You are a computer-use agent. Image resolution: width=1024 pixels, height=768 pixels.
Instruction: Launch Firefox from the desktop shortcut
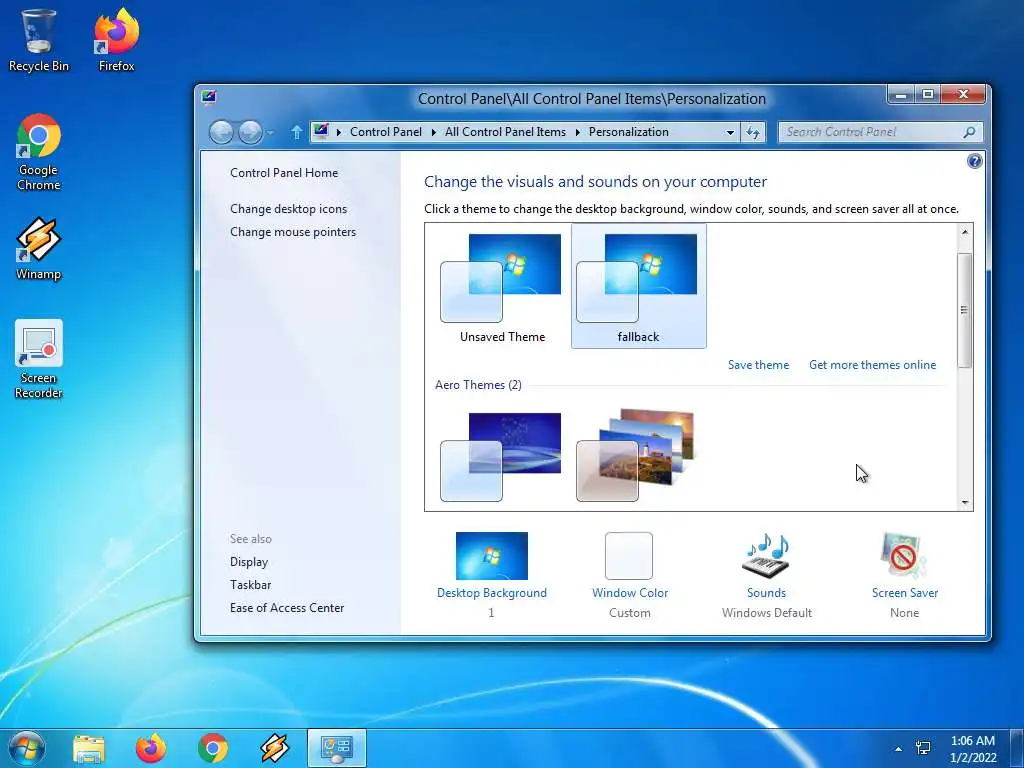[x=116, y=40]
